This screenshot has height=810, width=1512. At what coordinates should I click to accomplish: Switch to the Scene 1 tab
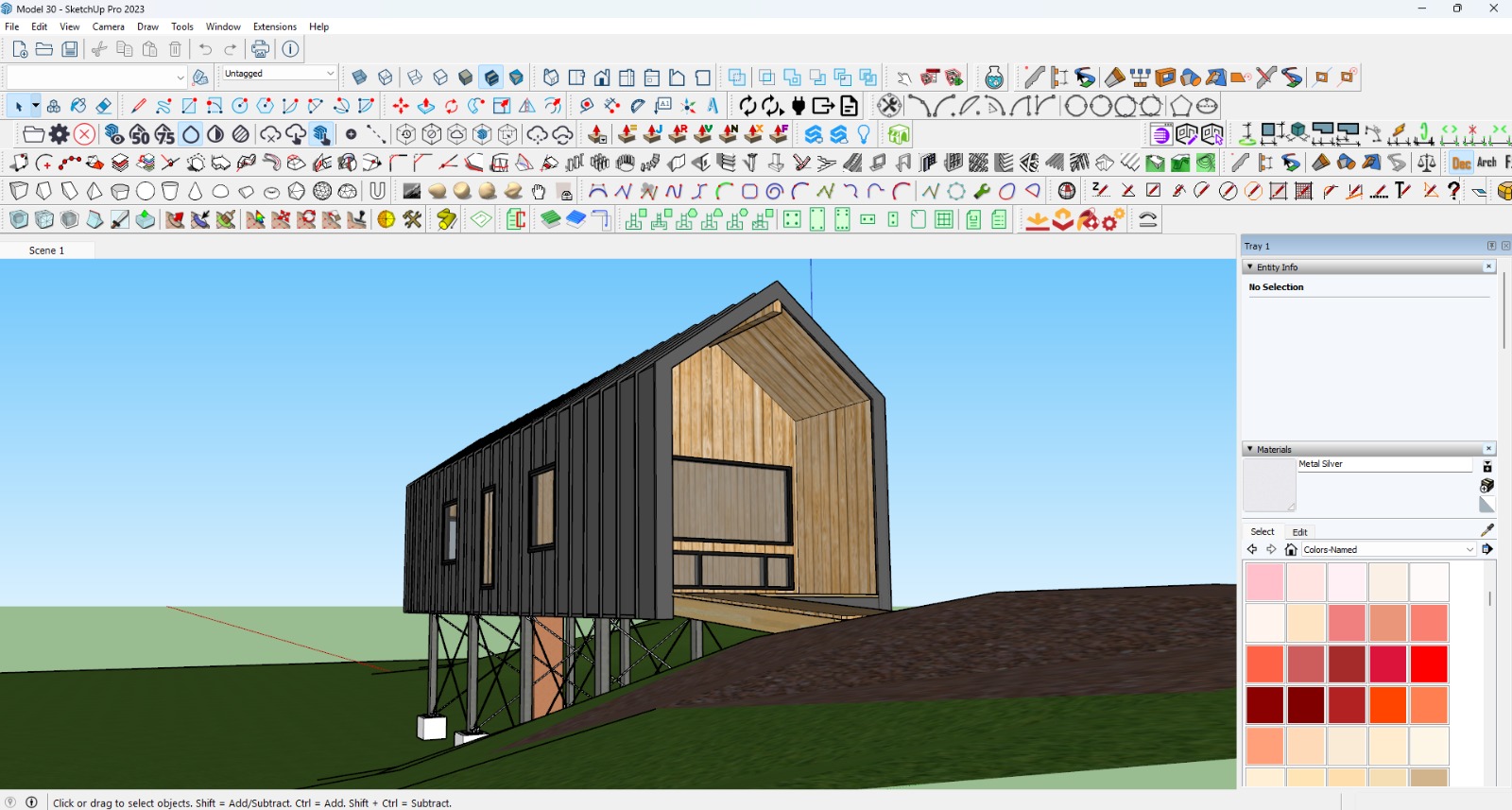(x=47, y=250)
